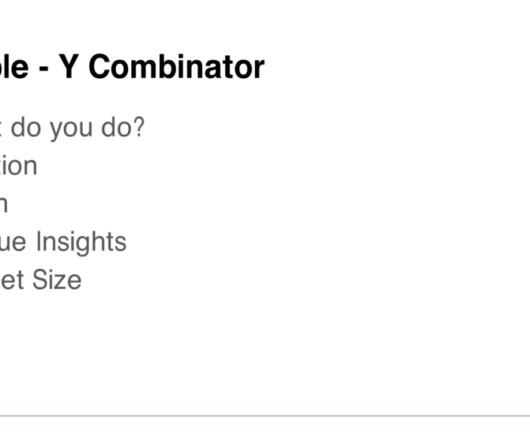Jump to the 'do you do?' section

tap(72, 128)
